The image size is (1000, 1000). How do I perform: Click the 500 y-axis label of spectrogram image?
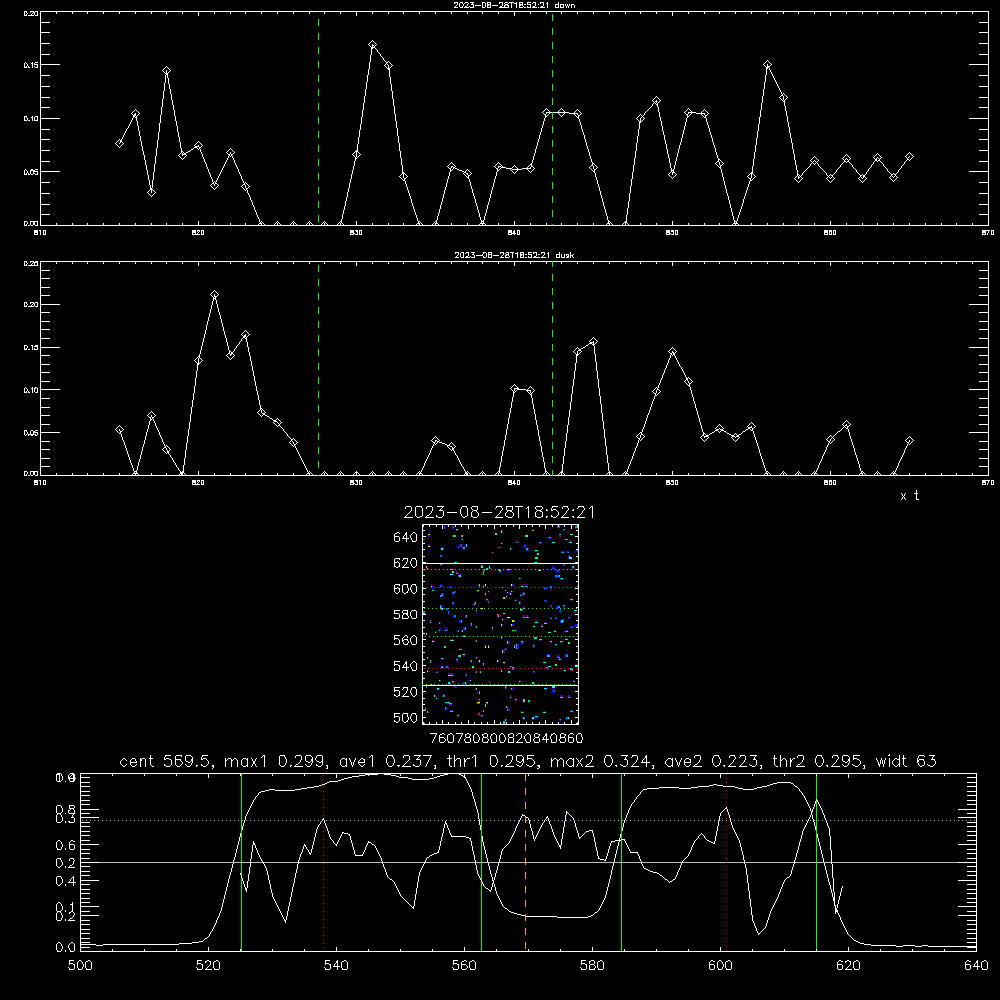[x=406, y=717]
